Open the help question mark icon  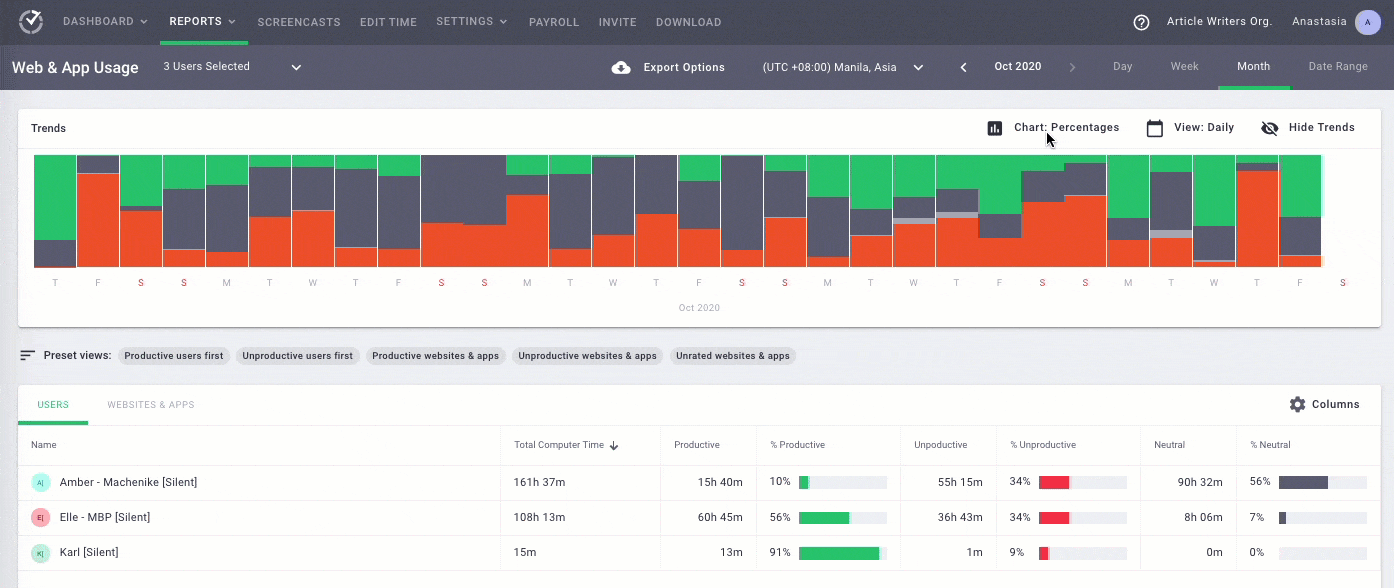tap(1141, 22)
